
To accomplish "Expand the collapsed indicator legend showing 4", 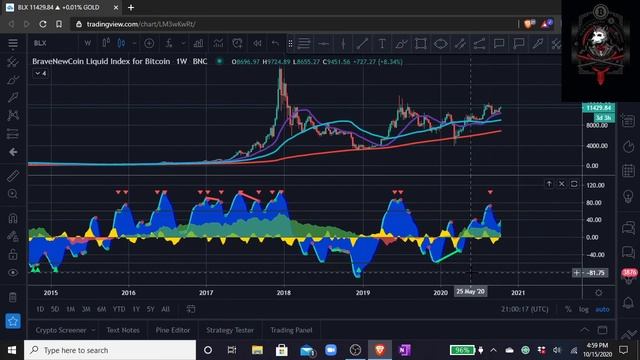I will pyautogui.click(x=40, y=73).
